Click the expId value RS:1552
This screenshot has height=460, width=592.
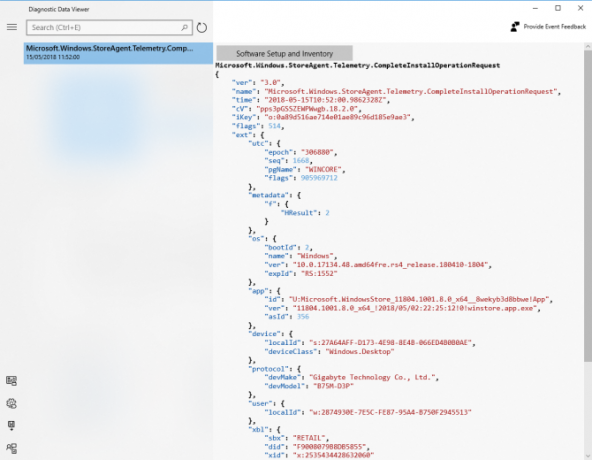pyautogui.click(x=319, y=274)
